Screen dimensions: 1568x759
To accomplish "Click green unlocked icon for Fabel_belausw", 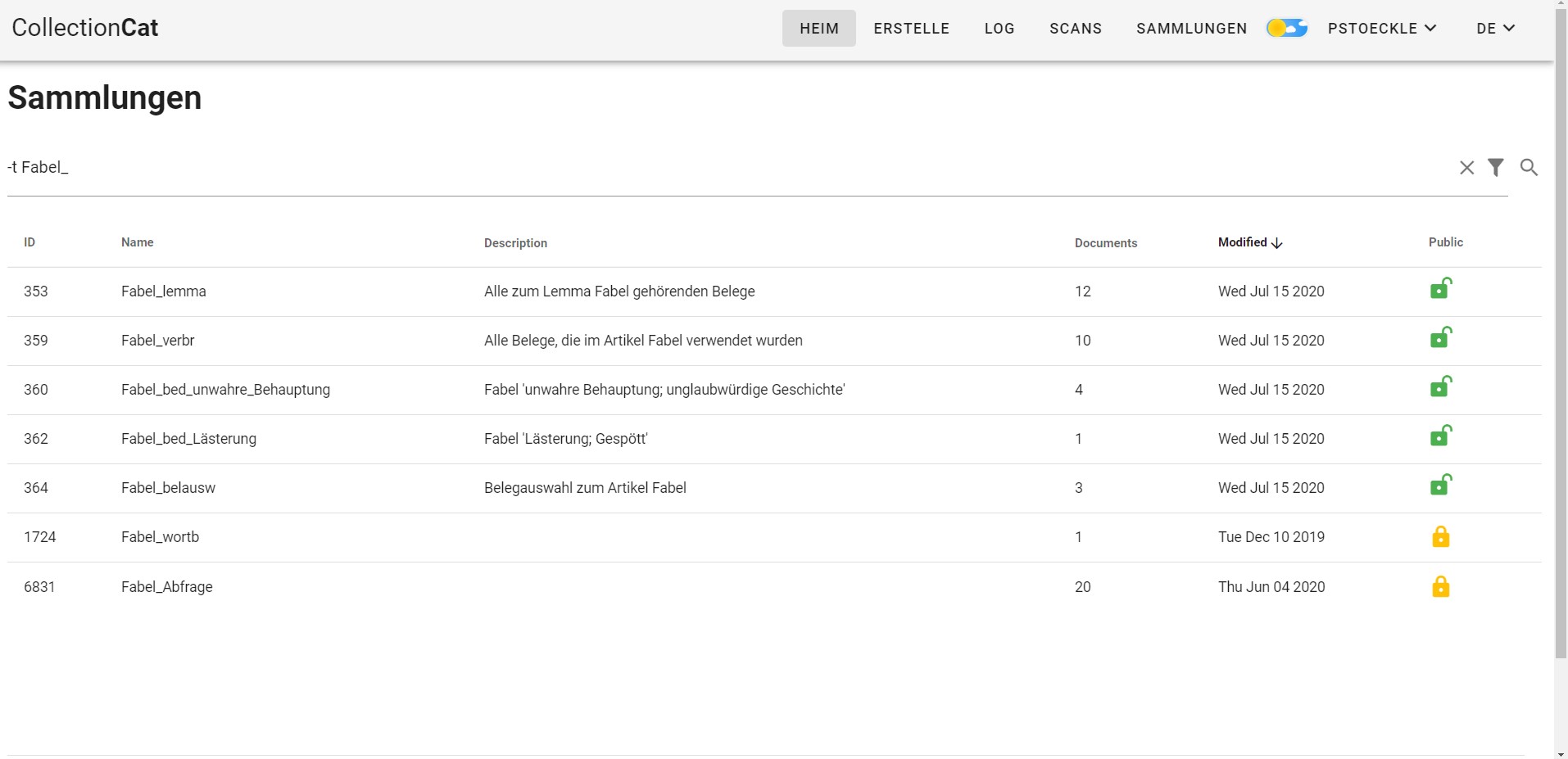I will [1440, 486].
